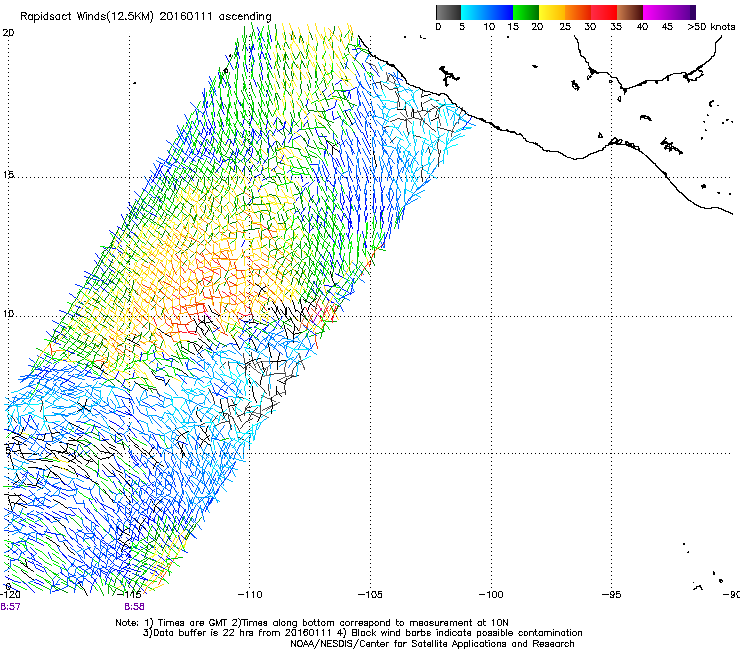Click the green 15-20 knots legend segment

tap(526, 12)
